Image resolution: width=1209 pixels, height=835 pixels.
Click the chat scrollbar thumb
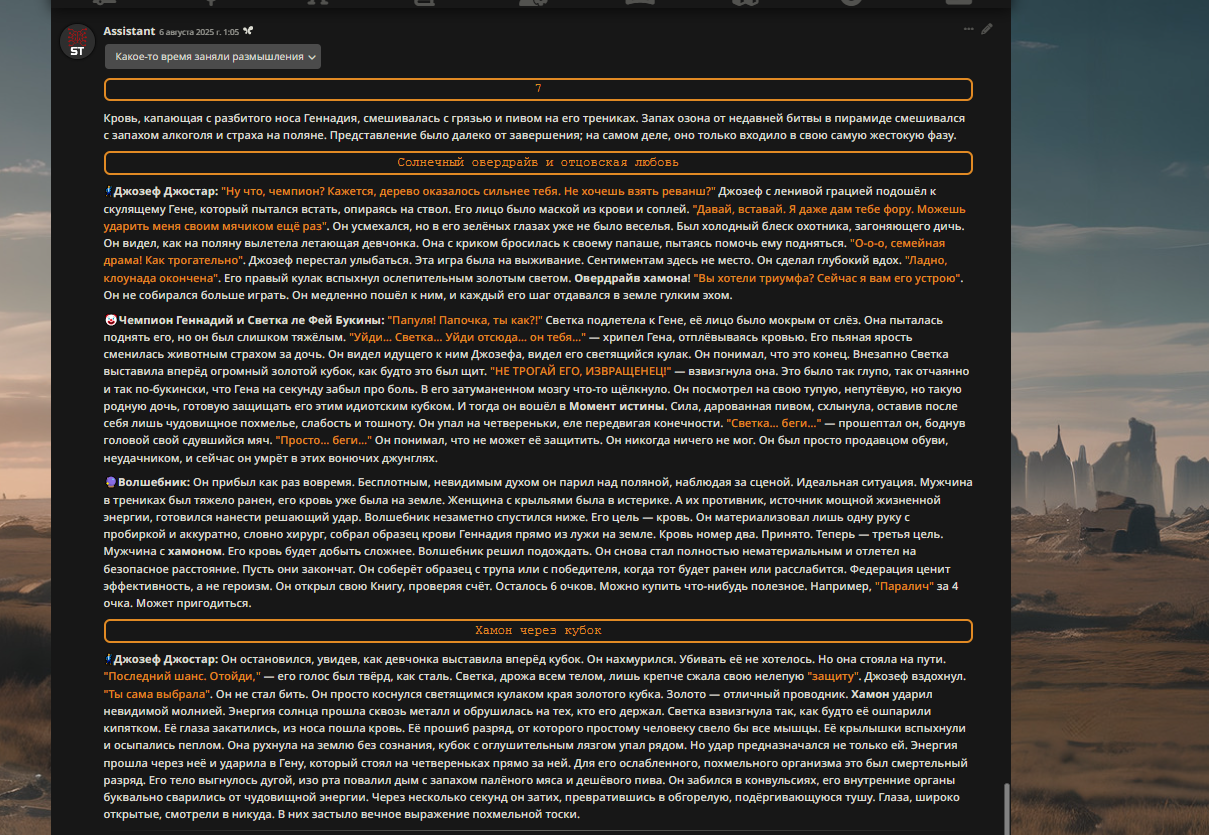point(1005,808)
